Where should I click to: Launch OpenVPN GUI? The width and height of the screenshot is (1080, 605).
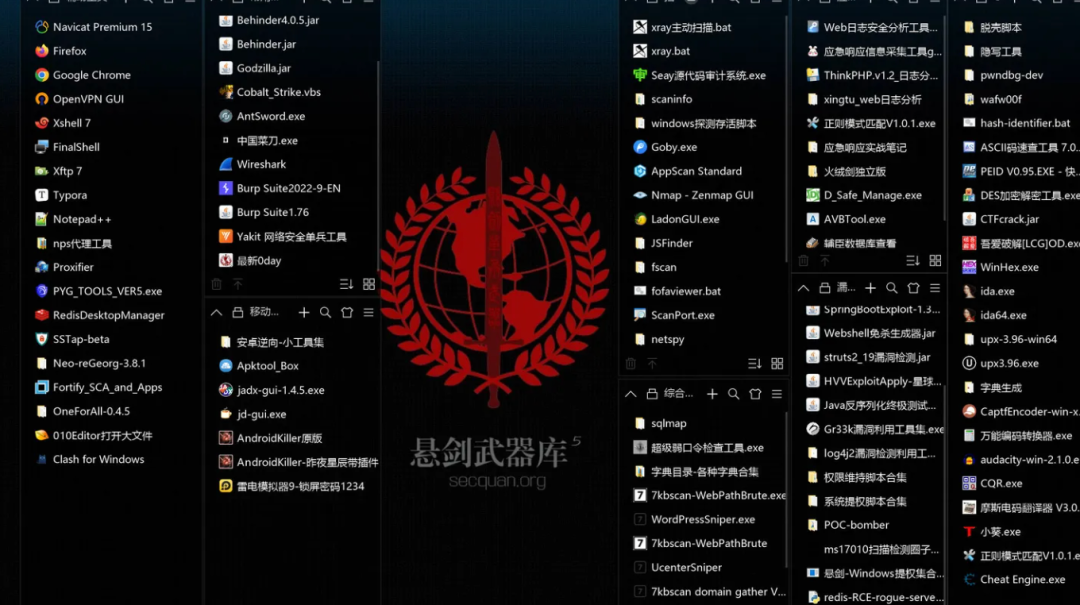click(x=79, y=99)
